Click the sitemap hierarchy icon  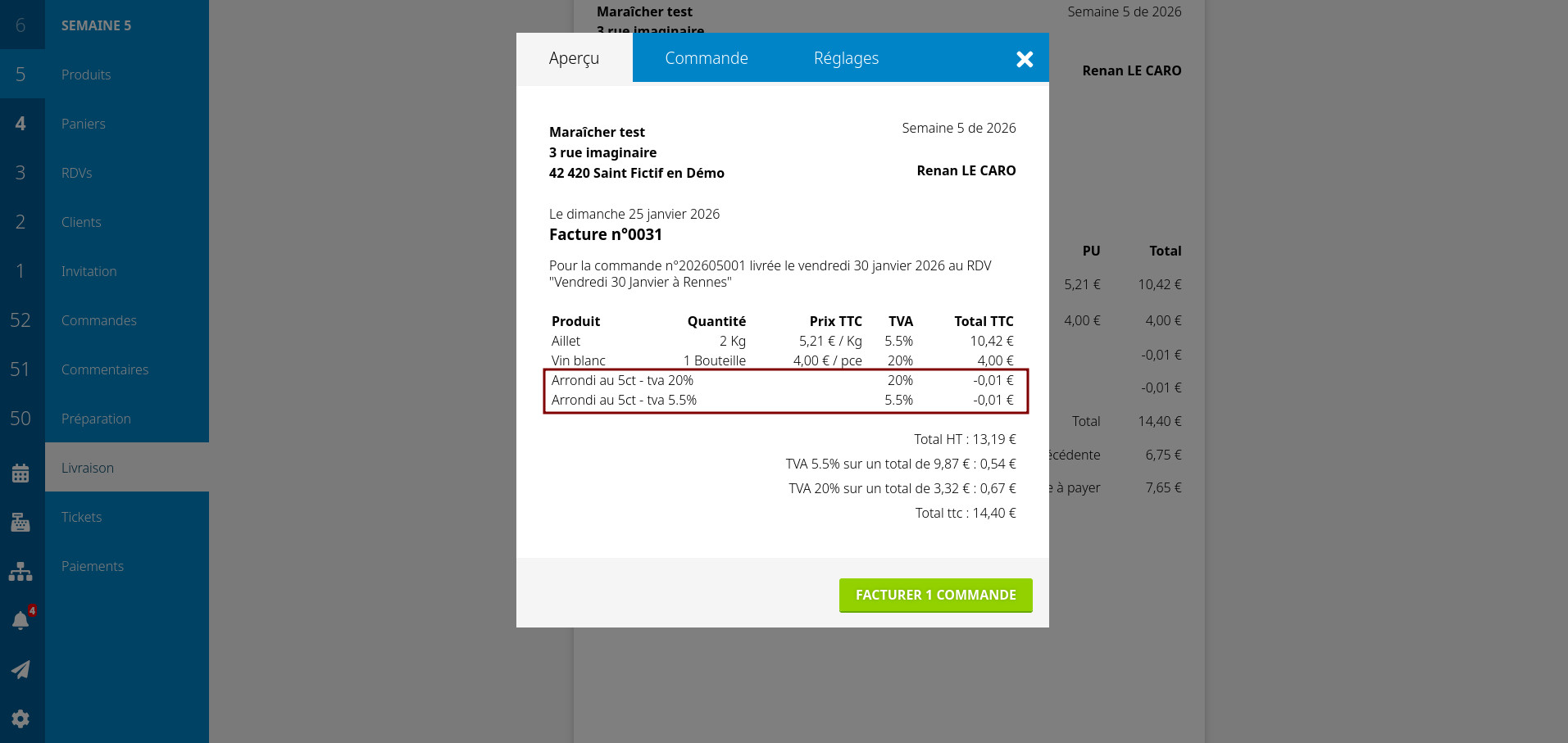(x=20, y=571)
